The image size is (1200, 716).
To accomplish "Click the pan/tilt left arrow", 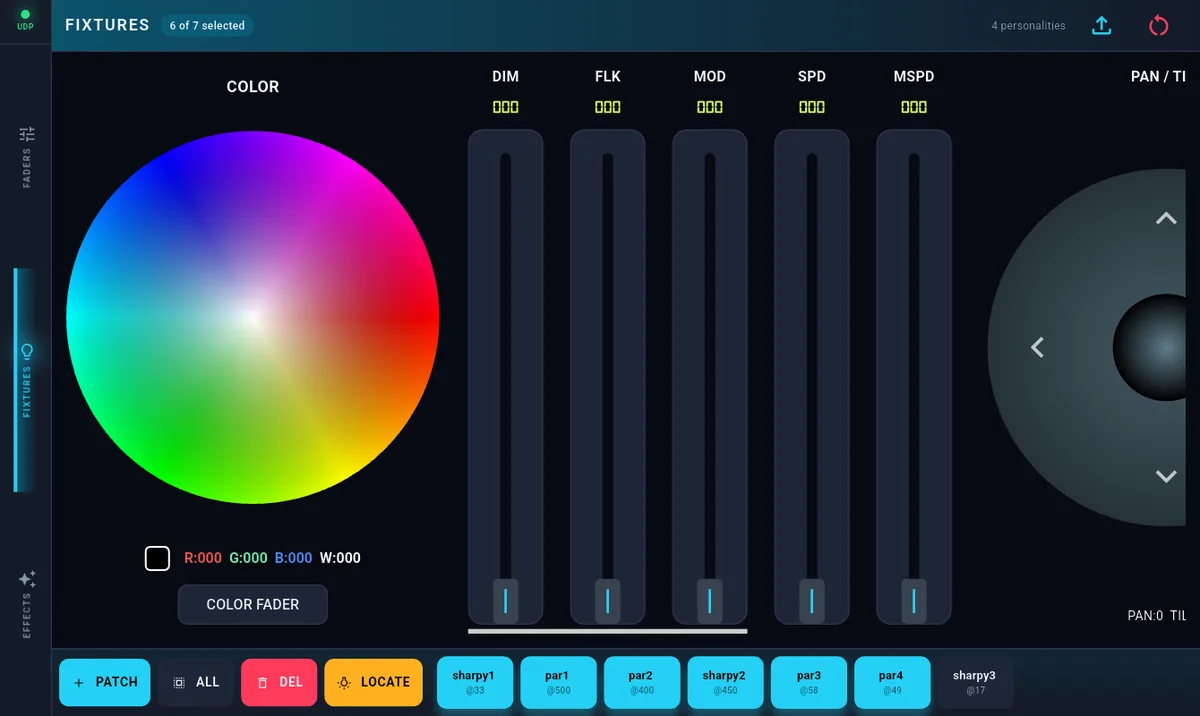I will (x=1037, y=347).
